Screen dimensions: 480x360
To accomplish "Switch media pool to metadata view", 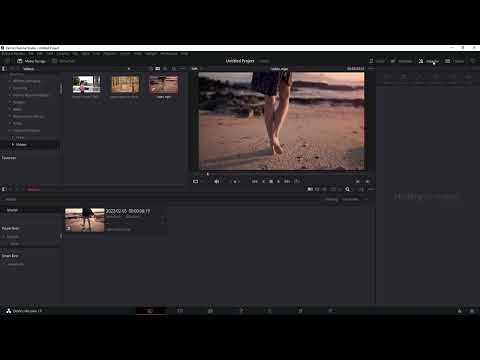I will tap(310, 189).
